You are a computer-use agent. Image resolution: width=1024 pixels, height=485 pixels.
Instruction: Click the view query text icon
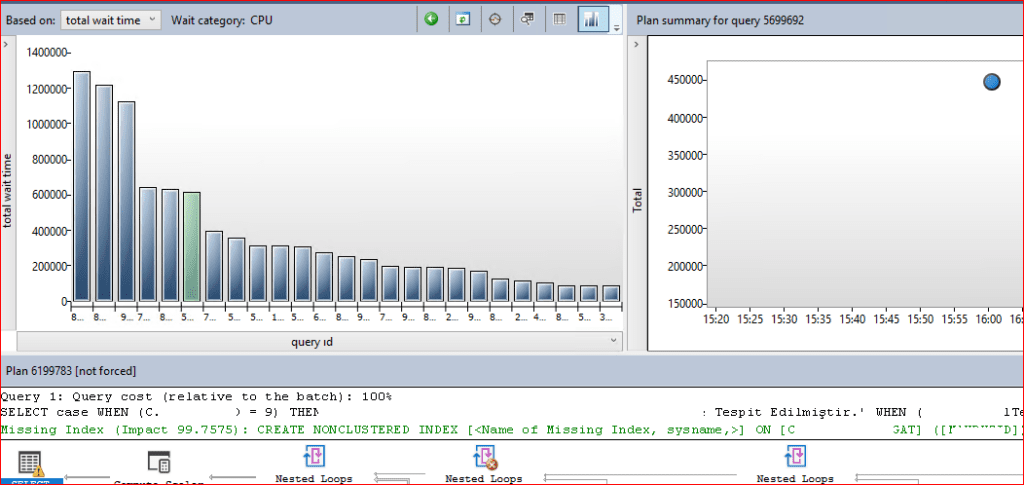(x=526, y=19)
